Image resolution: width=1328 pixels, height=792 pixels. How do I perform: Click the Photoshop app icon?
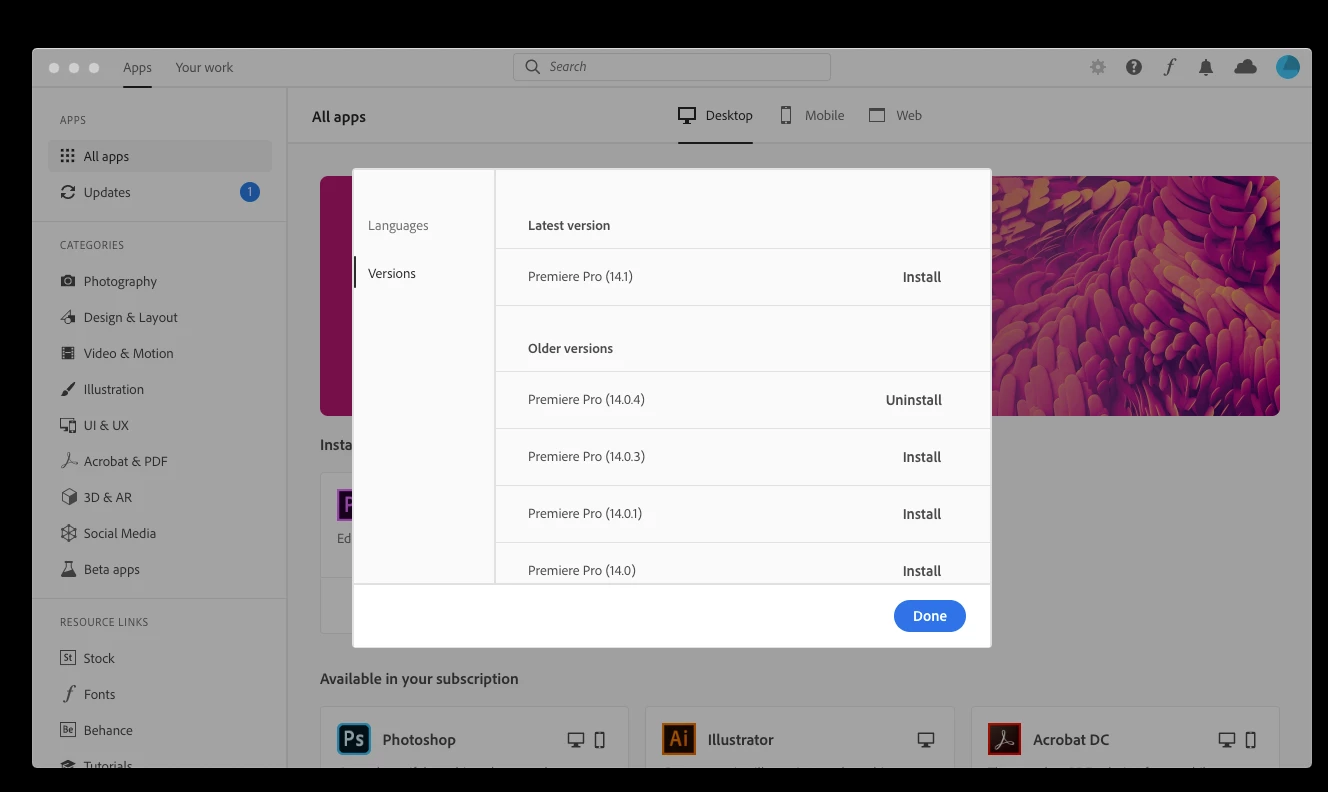point(354,739)
